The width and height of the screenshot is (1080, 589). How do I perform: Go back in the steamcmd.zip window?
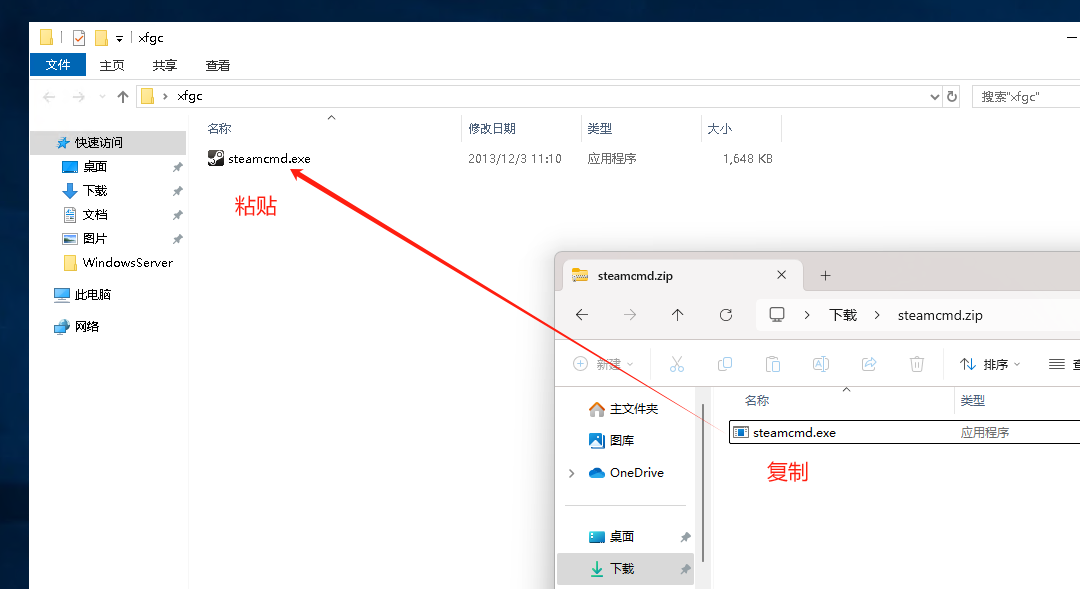point(582,315)
